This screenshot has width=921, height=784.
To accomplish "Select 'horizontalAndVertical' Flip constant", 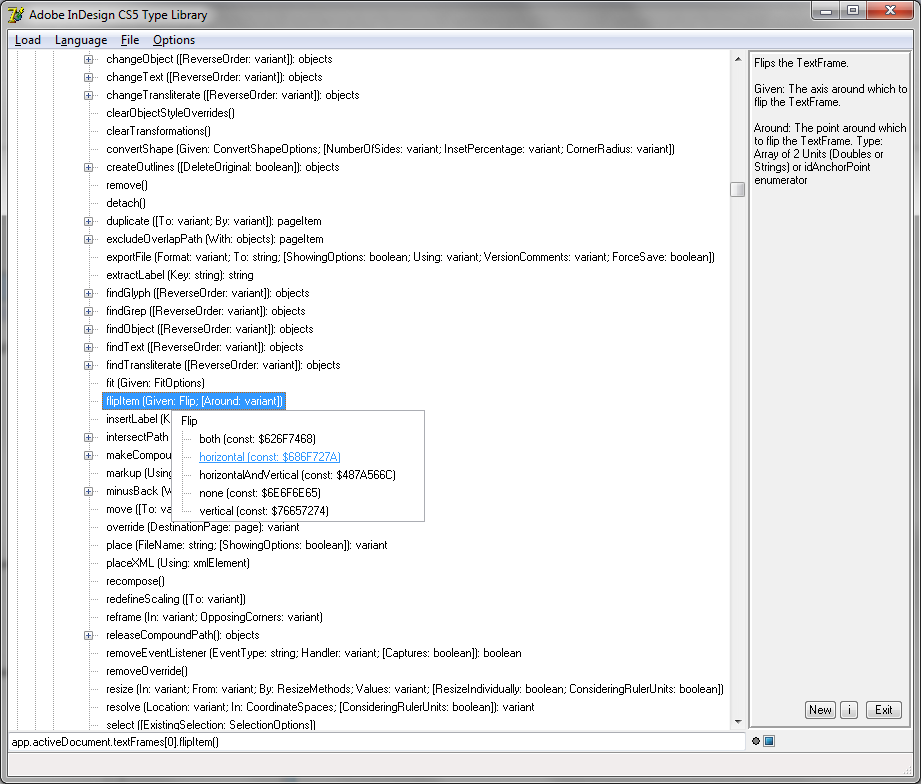I will (x=297, y=475).
